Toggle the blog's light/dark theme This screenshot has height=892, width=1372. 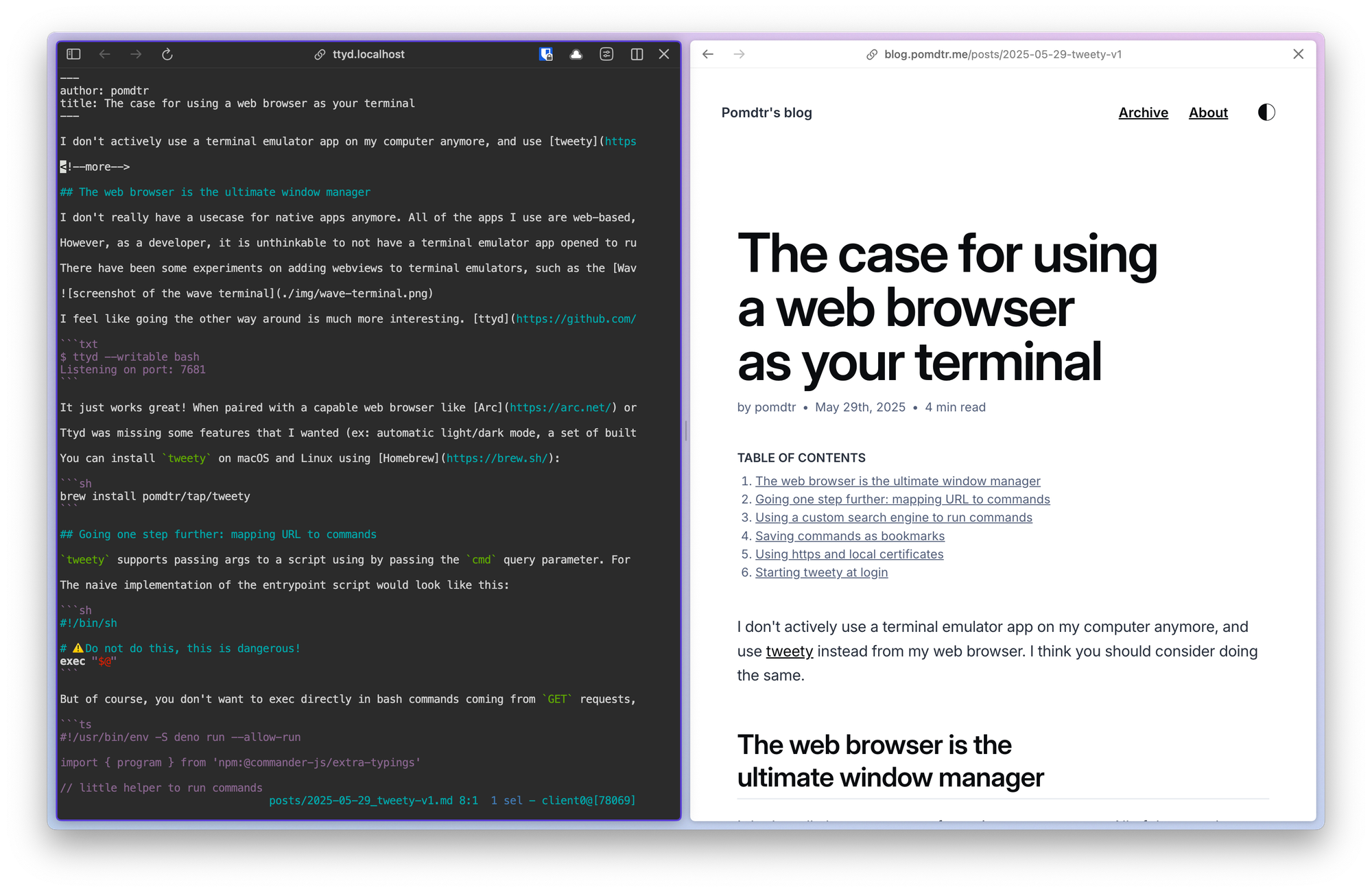tap(1266, 113)
